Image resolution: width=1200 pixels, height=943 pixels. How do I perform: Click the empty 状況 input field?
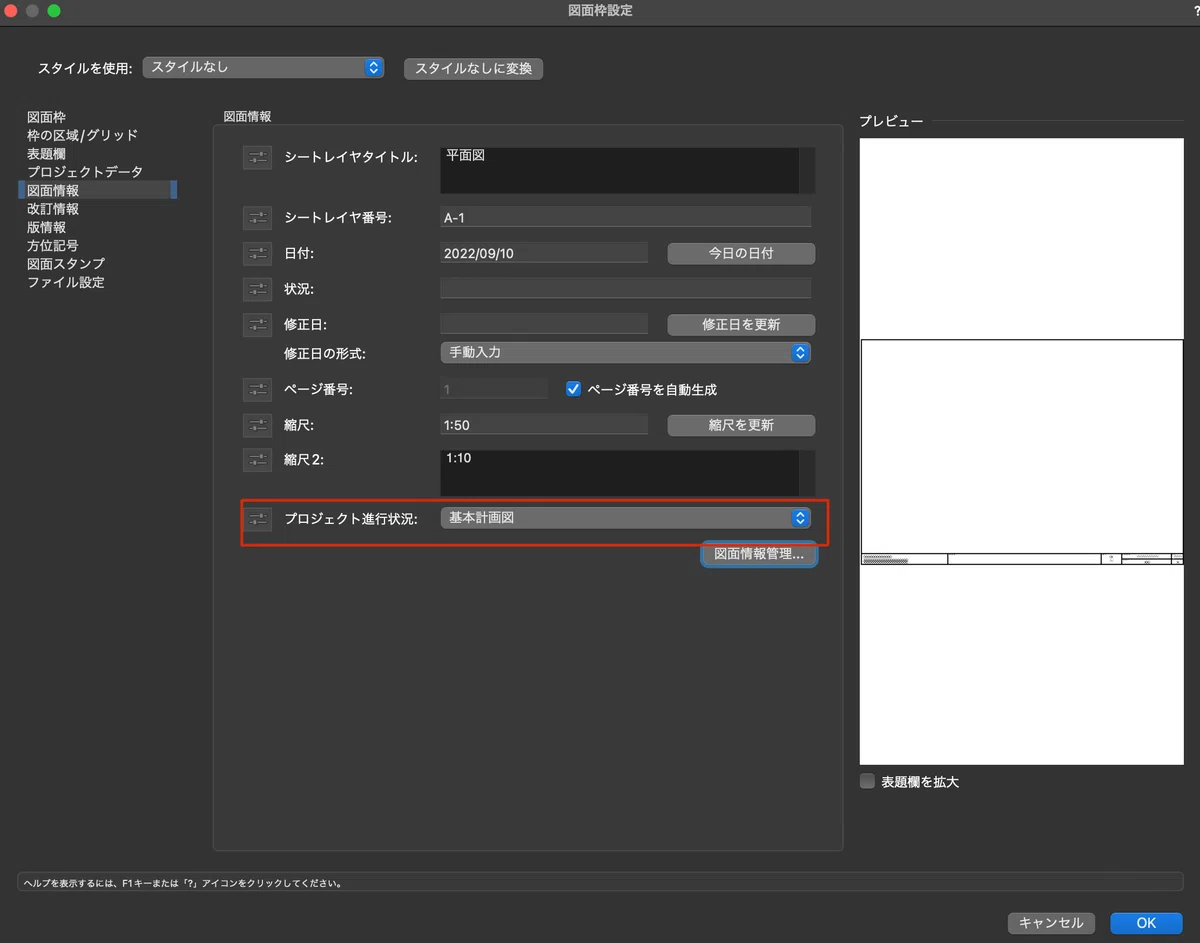point(625,289)
